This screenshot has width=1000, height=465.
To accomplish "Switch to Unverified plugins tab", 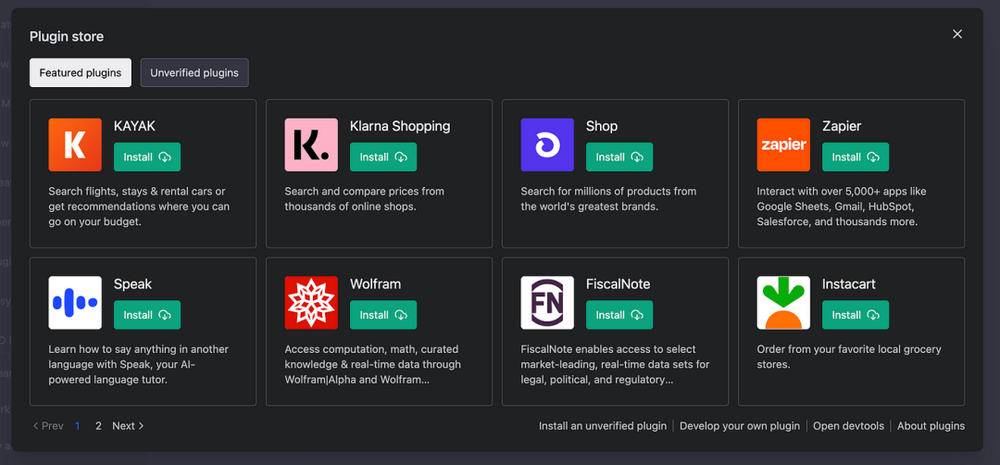I will click(x=195, y=73).
